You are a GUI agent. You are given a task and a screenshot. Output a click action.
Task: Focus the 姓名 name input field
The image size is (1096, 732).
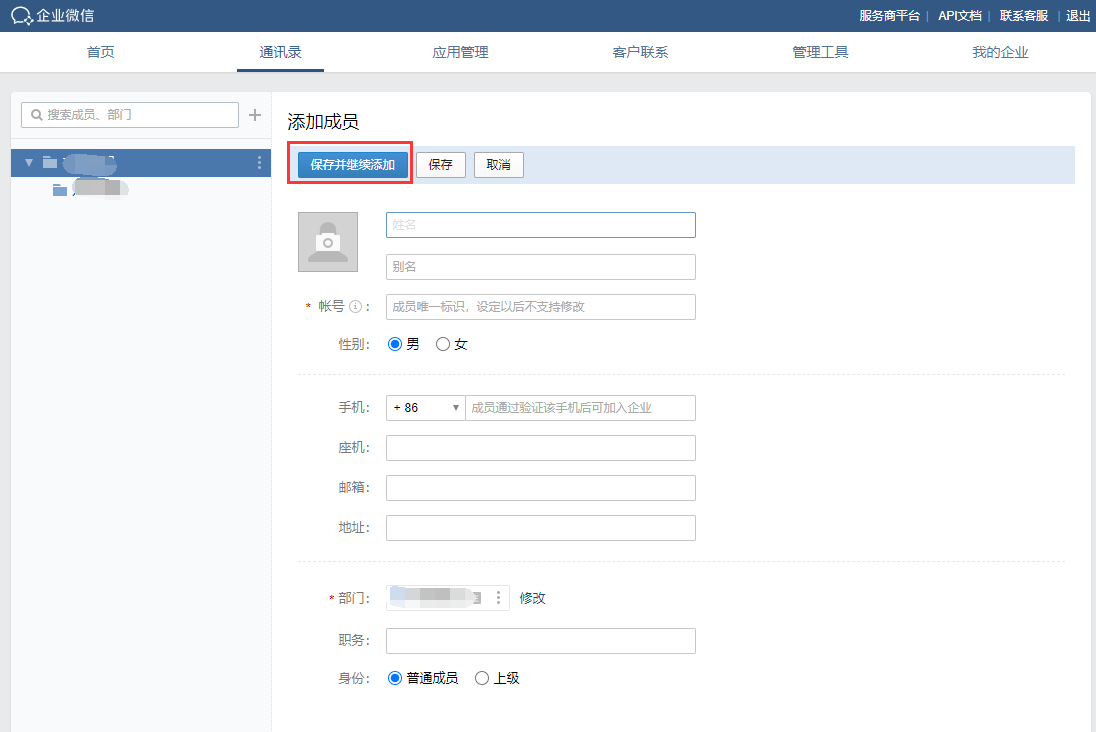[x=540, y=225]
